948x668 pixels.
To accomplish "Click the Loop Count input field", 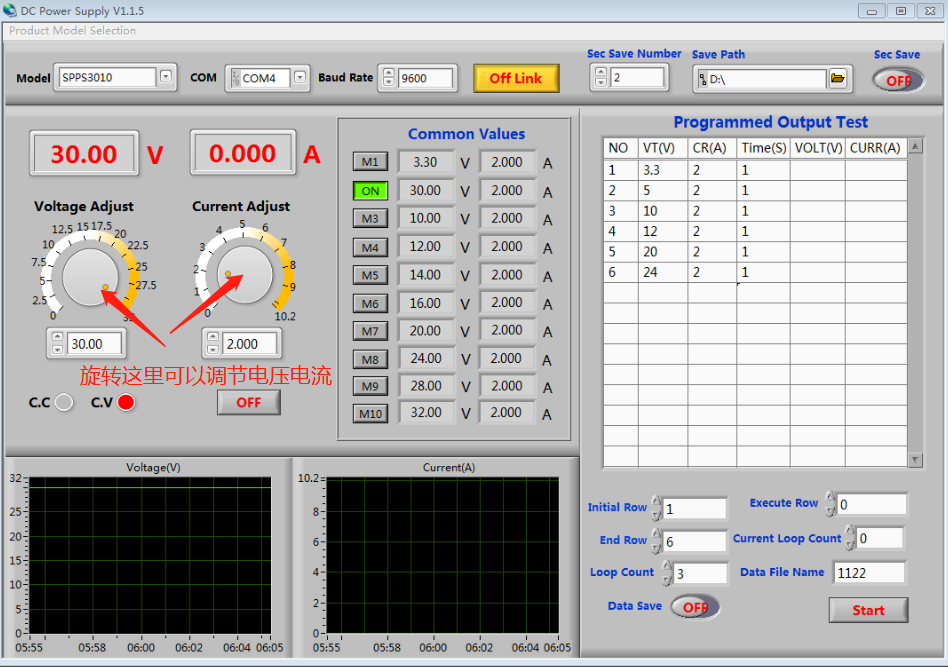I will pyautogui.click(x=699, y=574).
